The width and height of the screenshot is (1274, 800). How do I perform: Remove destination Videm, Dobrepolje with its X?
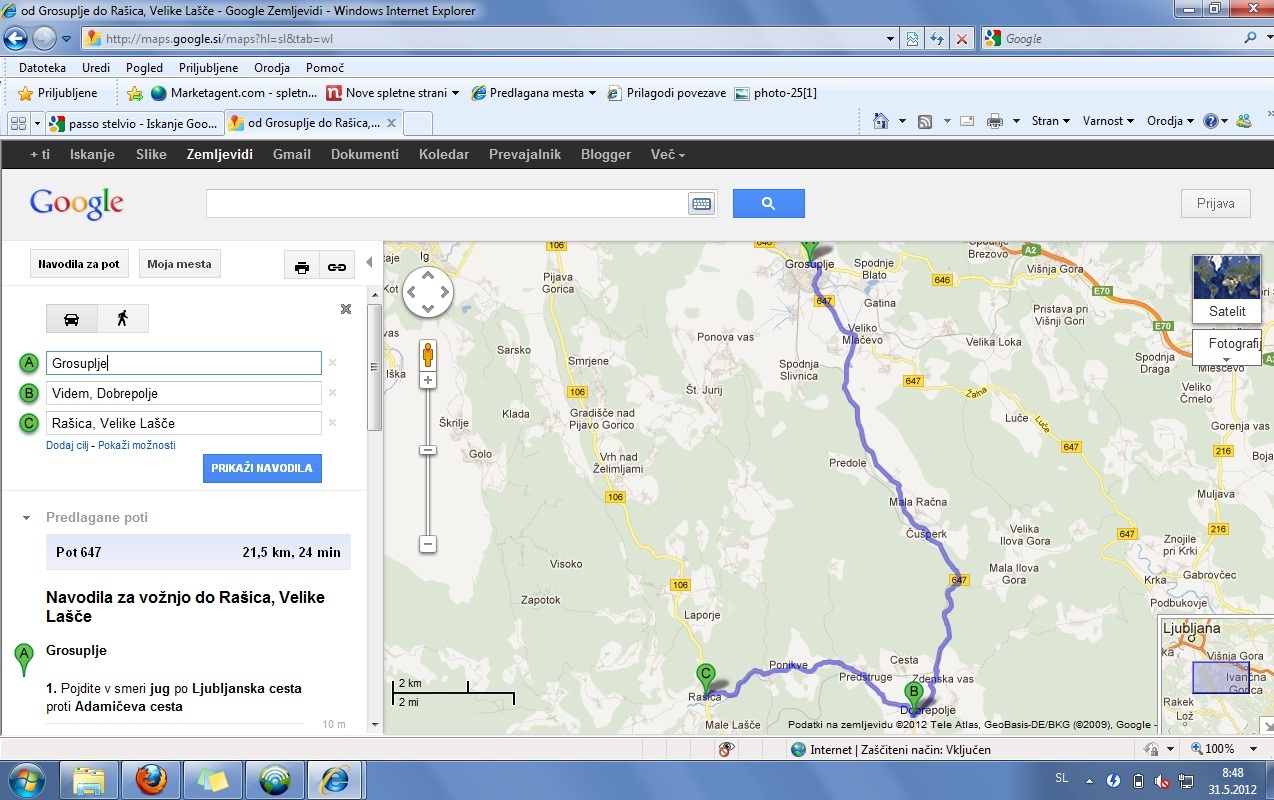click(x=333, y=393)
